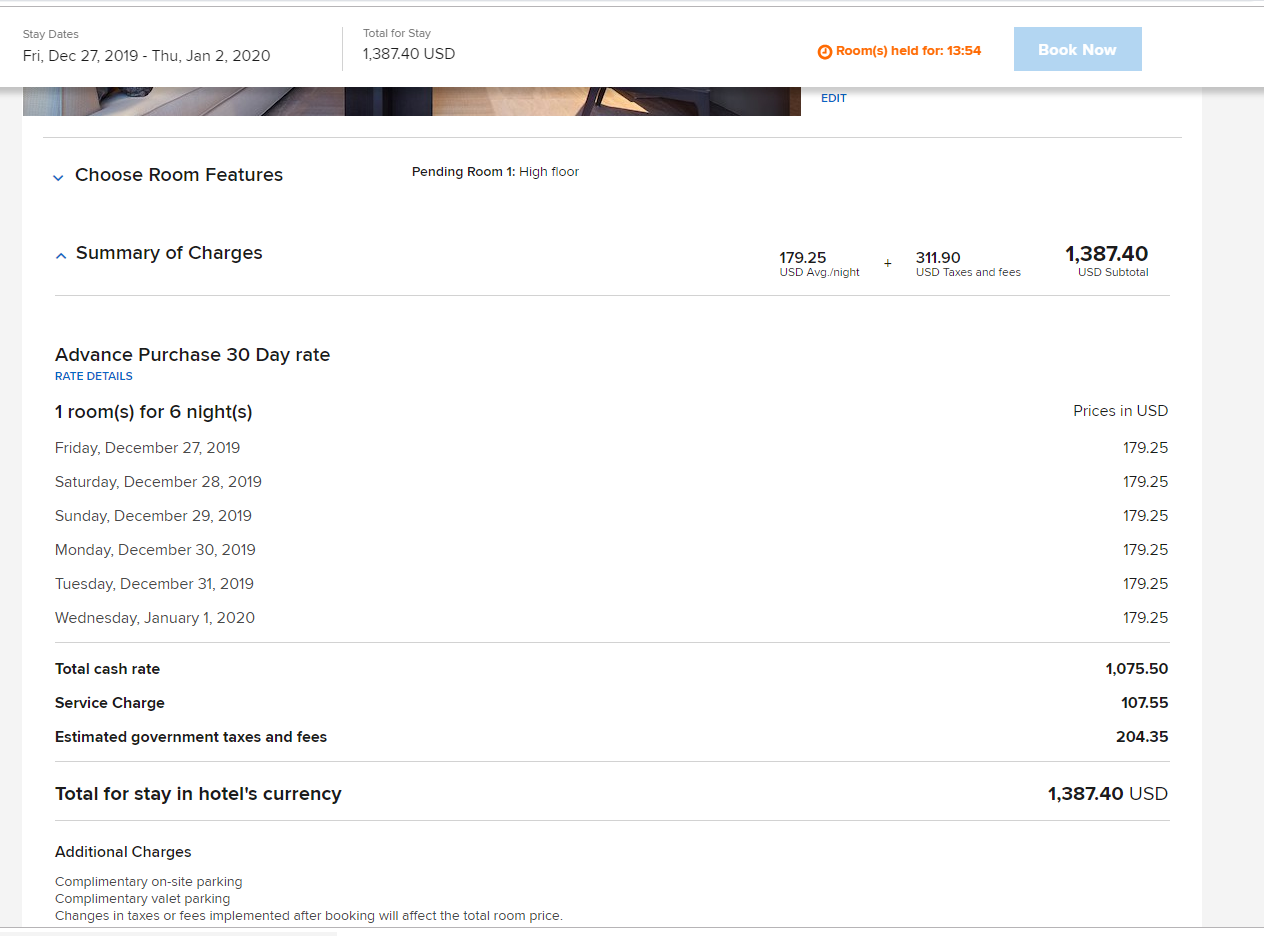Click the Sunday, December 29, 2019 row
The width and height of the screenshot is (1264, 936).
point(611,516)
